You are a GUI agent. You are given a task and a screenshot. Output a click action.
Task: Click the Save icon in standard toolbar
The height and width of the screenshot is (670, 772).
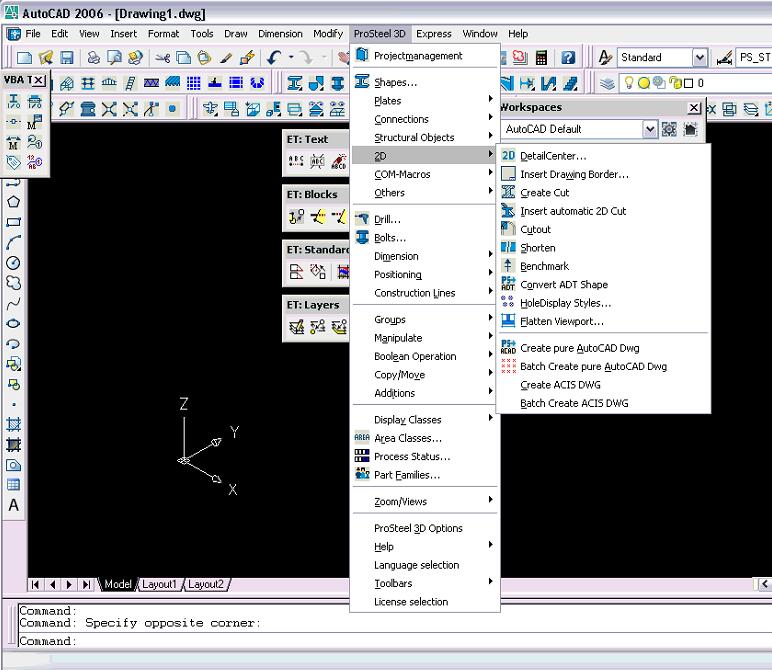pyautogui.click(x=66, y=58)
